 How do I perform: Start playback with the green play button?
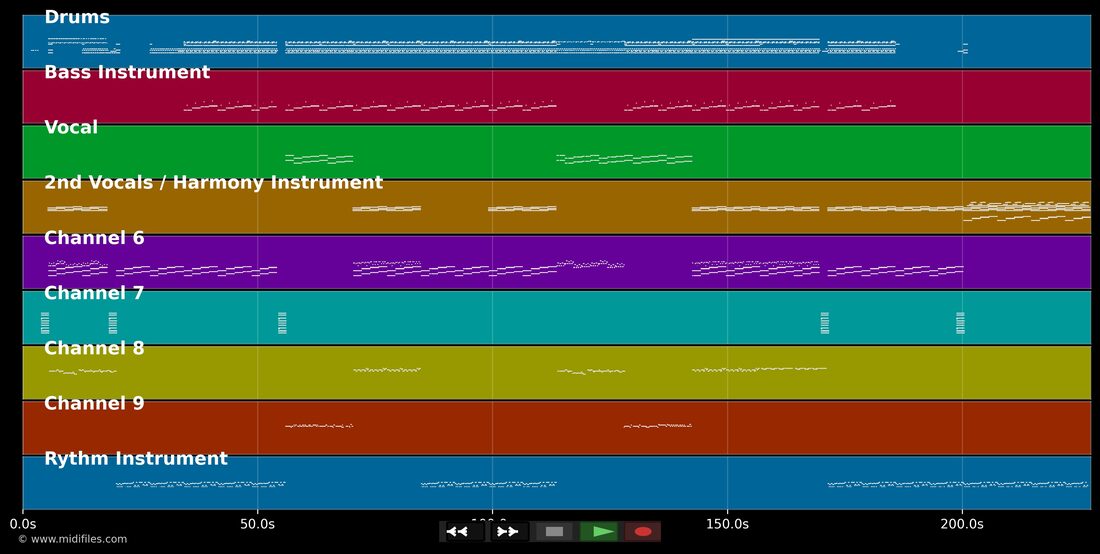[599, 532]
